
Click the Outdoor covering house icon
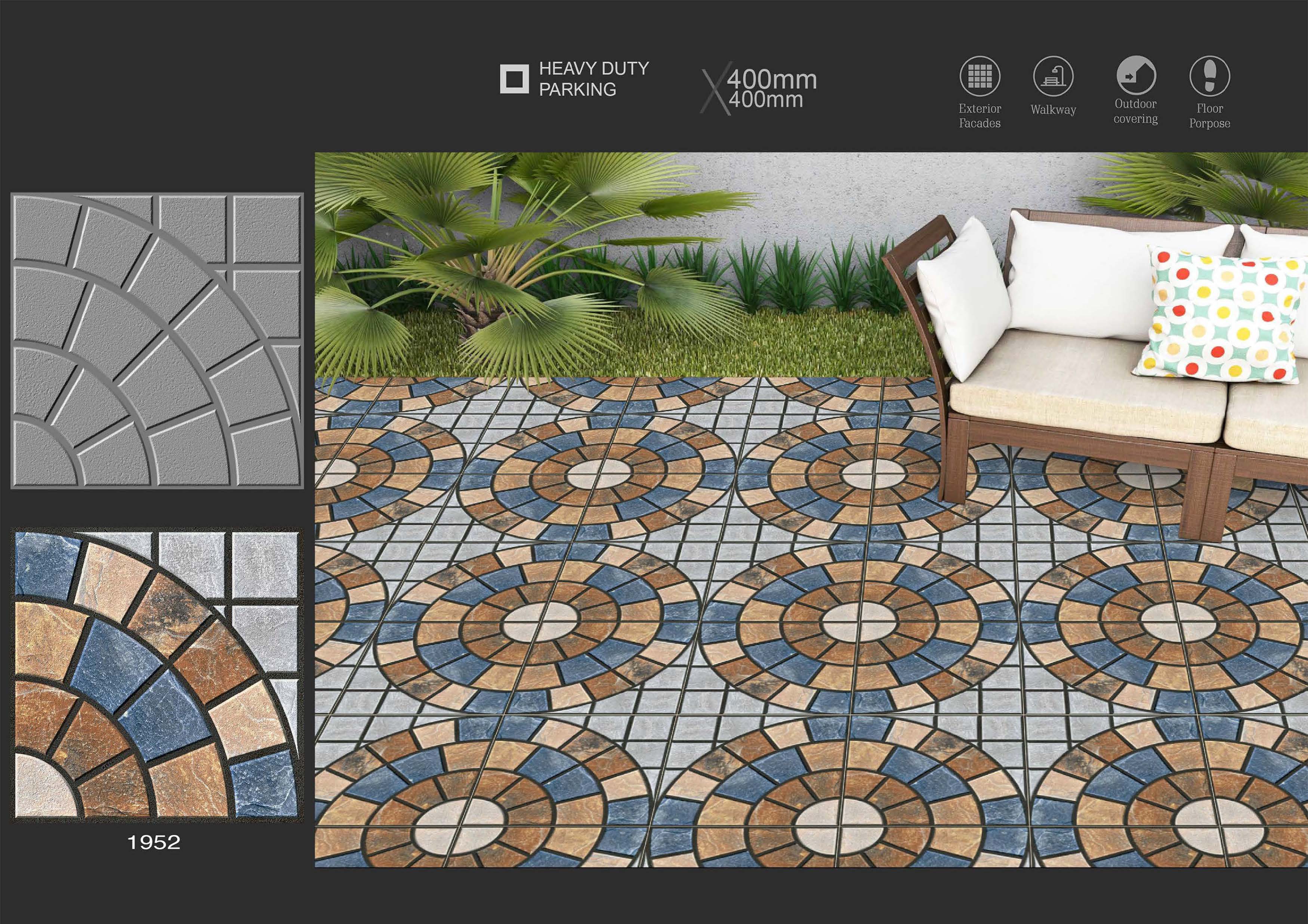pos(1136,75)
